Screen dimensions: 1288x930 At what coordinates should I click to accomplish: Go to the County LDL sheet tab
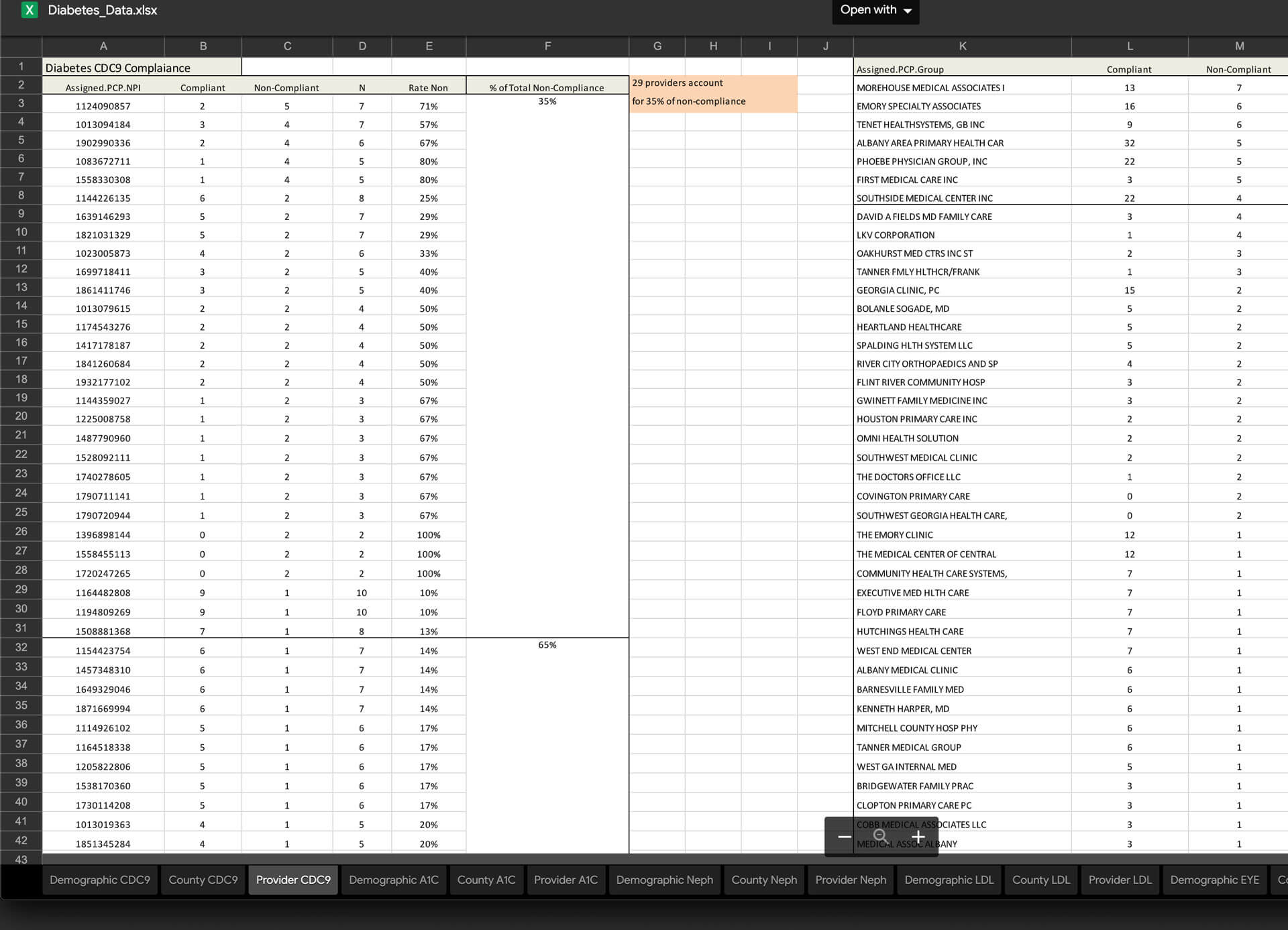coord(1040,880)
